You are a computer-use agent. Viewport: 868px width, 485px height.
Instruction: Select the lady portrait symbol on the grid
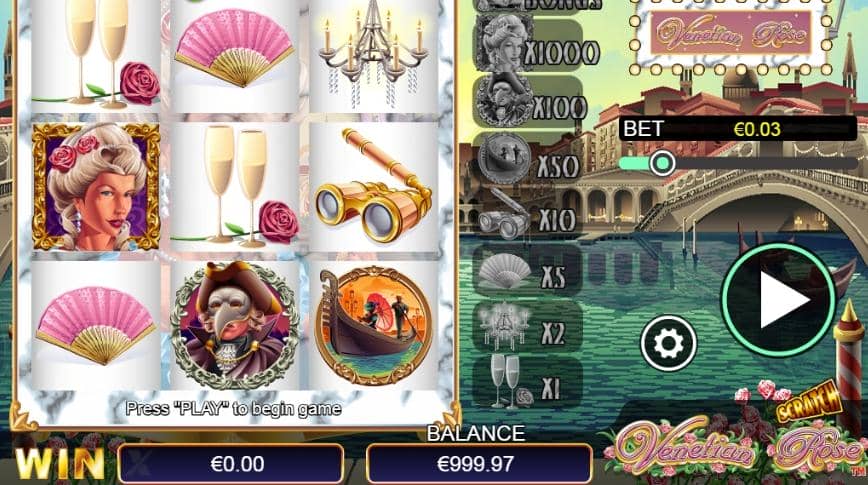[x=96, y=187]
